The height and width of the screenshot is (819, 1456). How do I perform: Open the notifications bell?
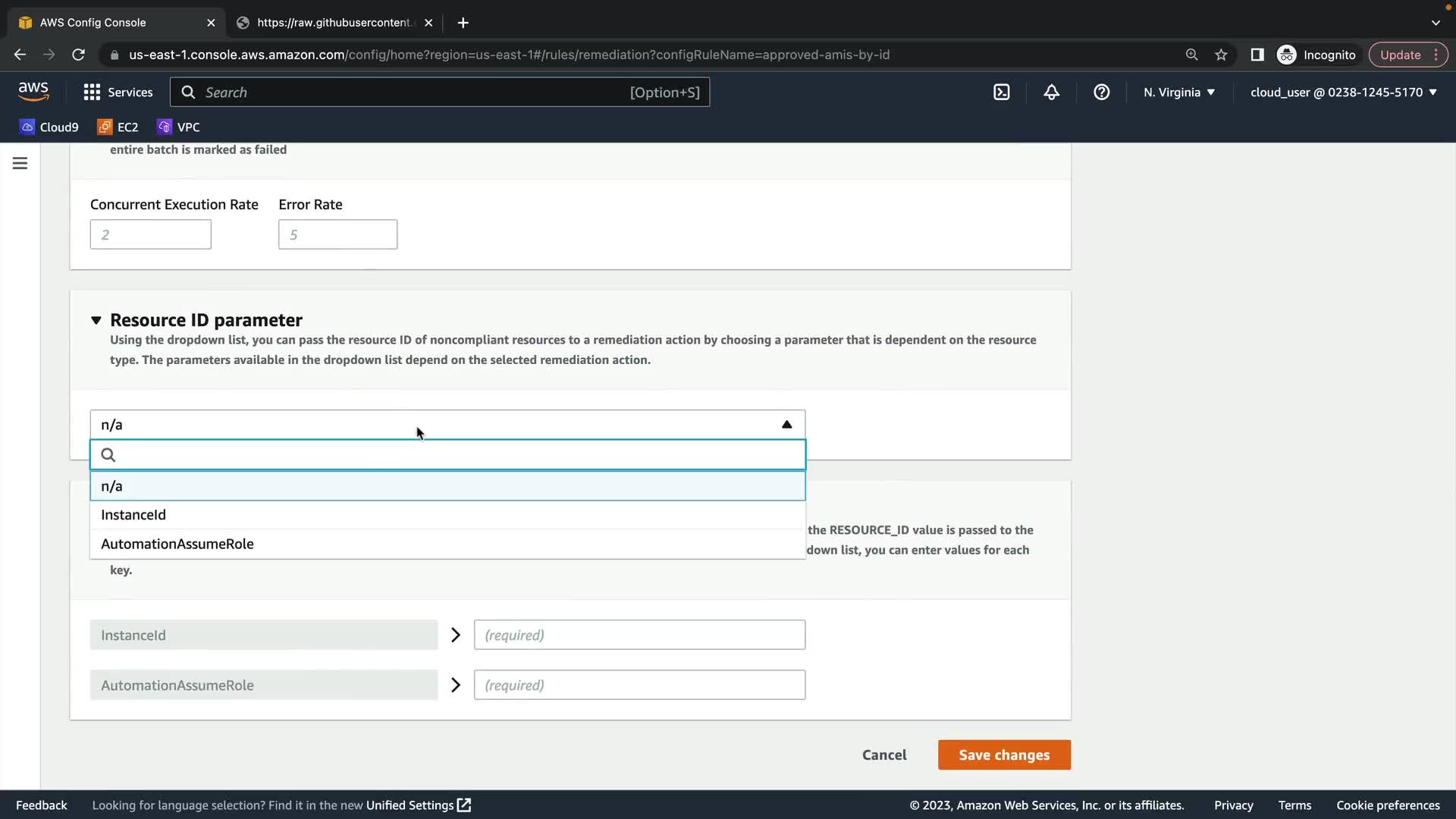pos(1051,92)
